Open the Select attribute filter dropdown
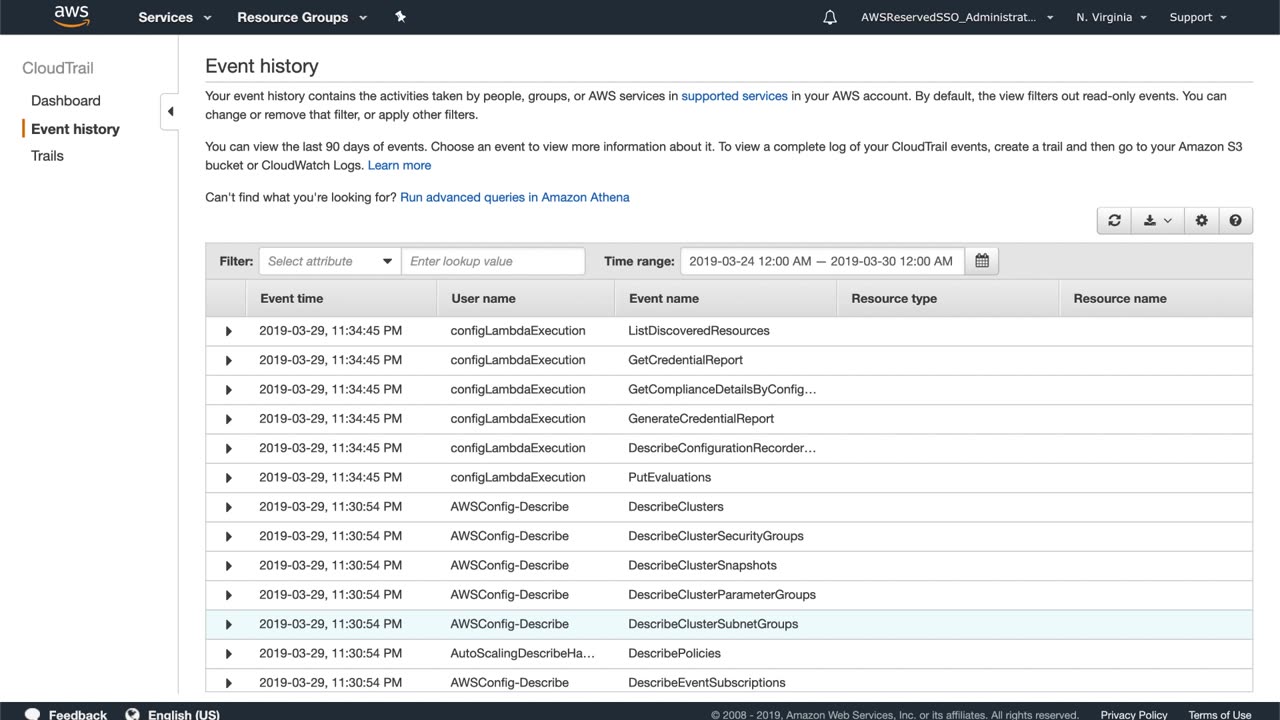Screen dimensions: 1280x720 (330, 261)
